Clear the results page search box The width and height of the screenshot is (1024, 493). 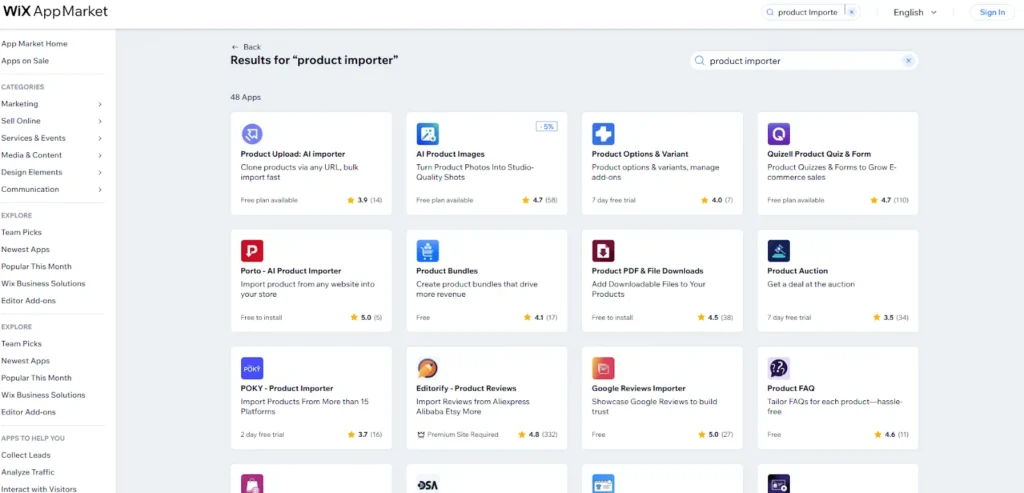[x=908, y=61]
